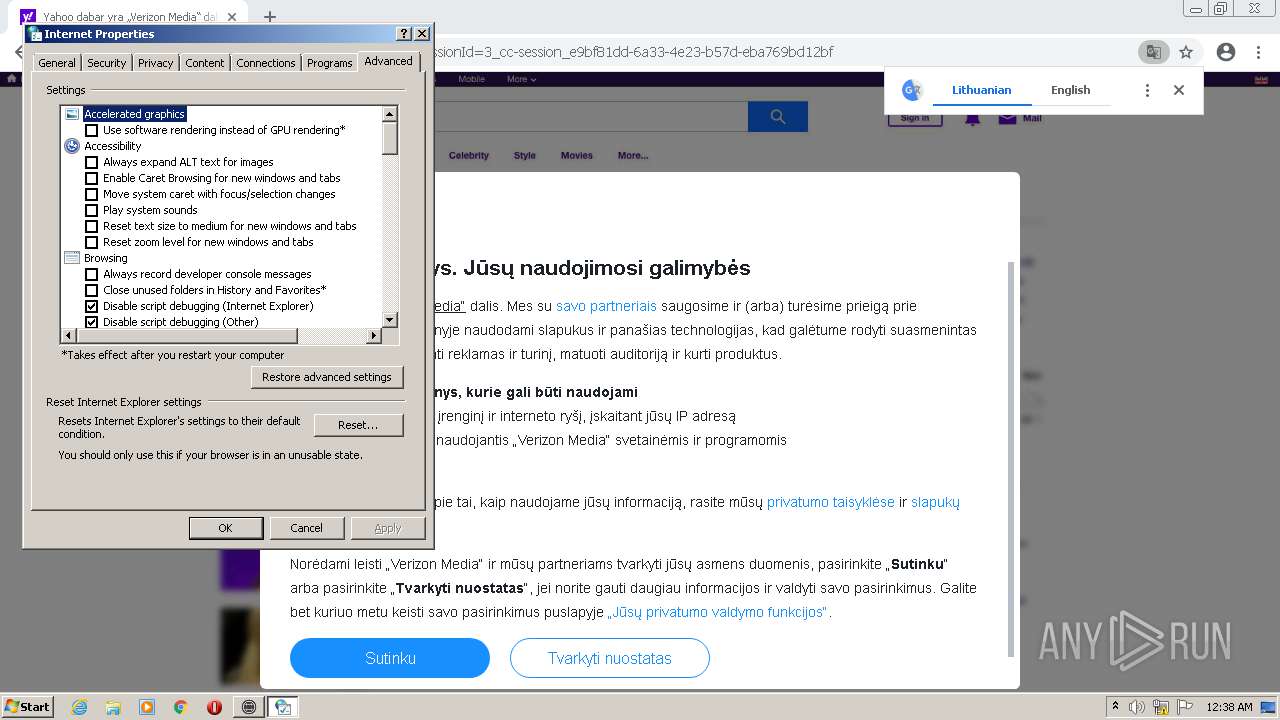
Task: Click the volume speaker tray icon
Action: (x=1137, y=707)
